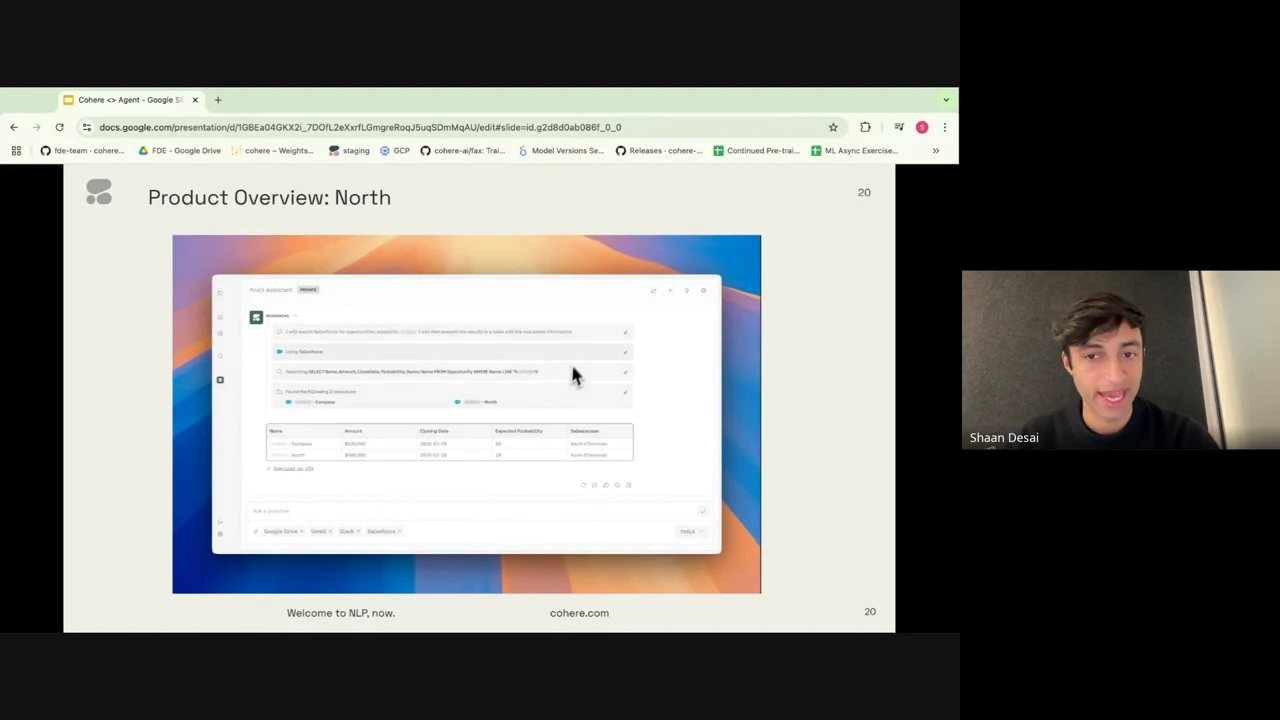Open the fde-team cohere bookmark
The width and height of the screenshot is (1280, 720).
coord(82,151)
